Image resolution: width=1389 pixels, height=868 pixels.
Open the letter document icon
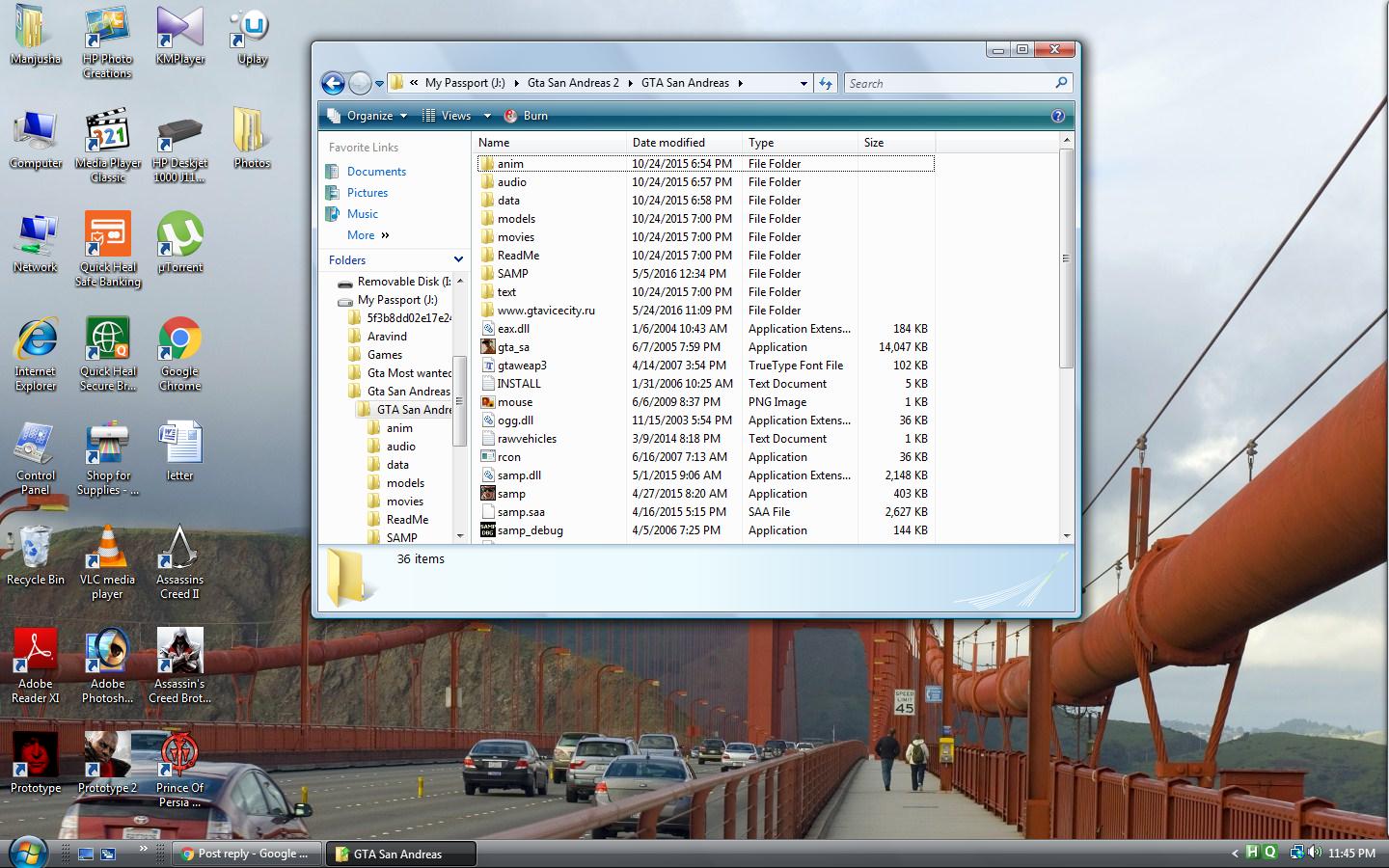click(179, 451)
